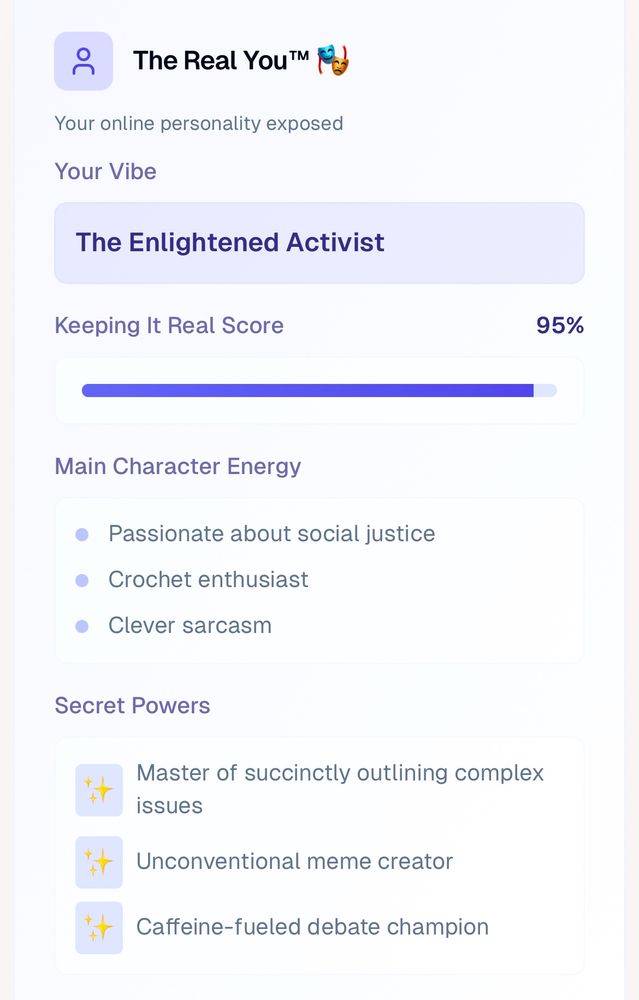The width and height of the screenshot is (639, 1000).
Task: Click sparkle icon beside succinctly outlining issues
Action: (99, 790)
